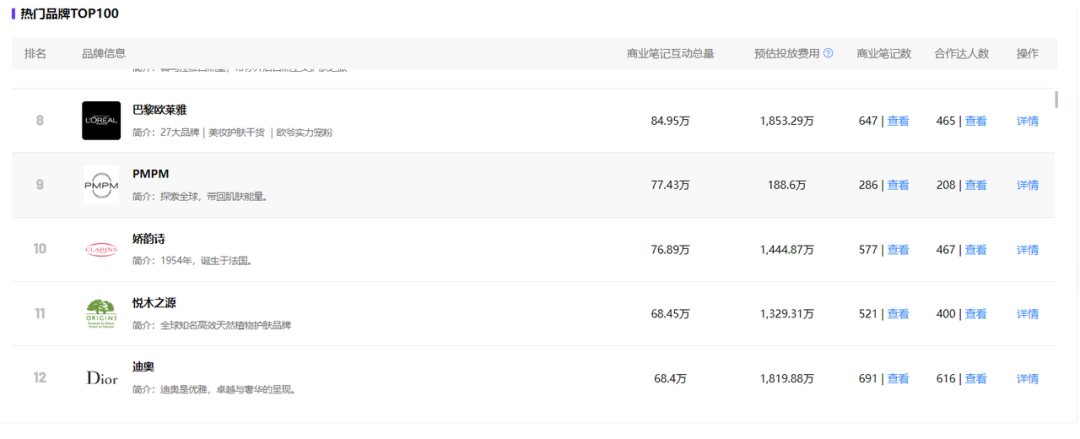Open 详情 for PMPM
Screen dimensions: 1080x439
[1027, 185]
